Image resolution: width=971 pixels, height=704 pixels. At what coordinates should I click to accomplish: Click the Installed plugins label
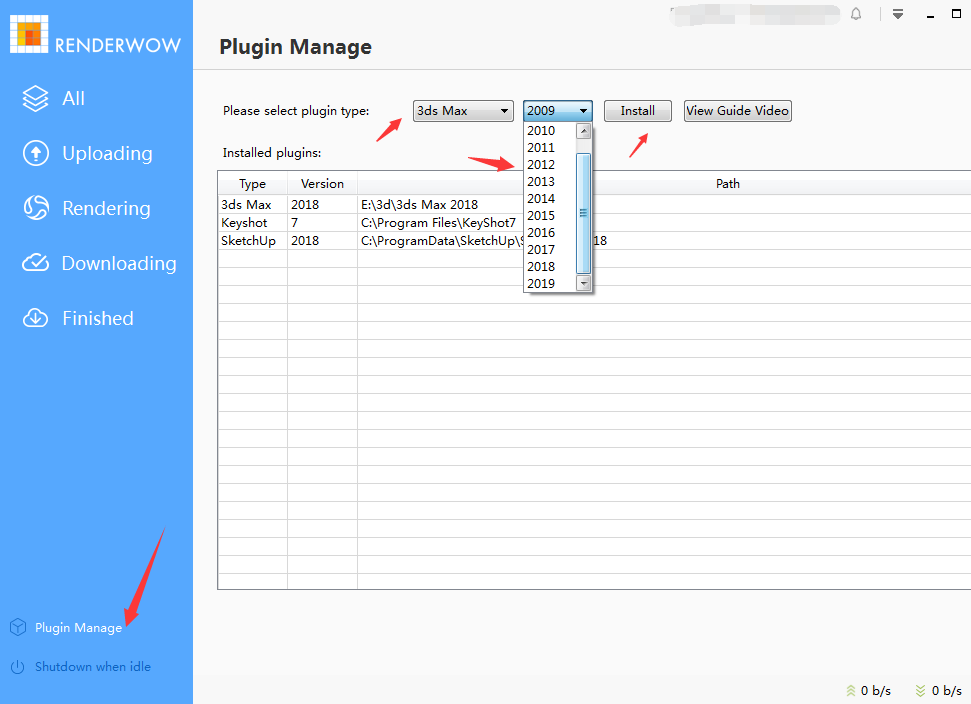point(272,153)
